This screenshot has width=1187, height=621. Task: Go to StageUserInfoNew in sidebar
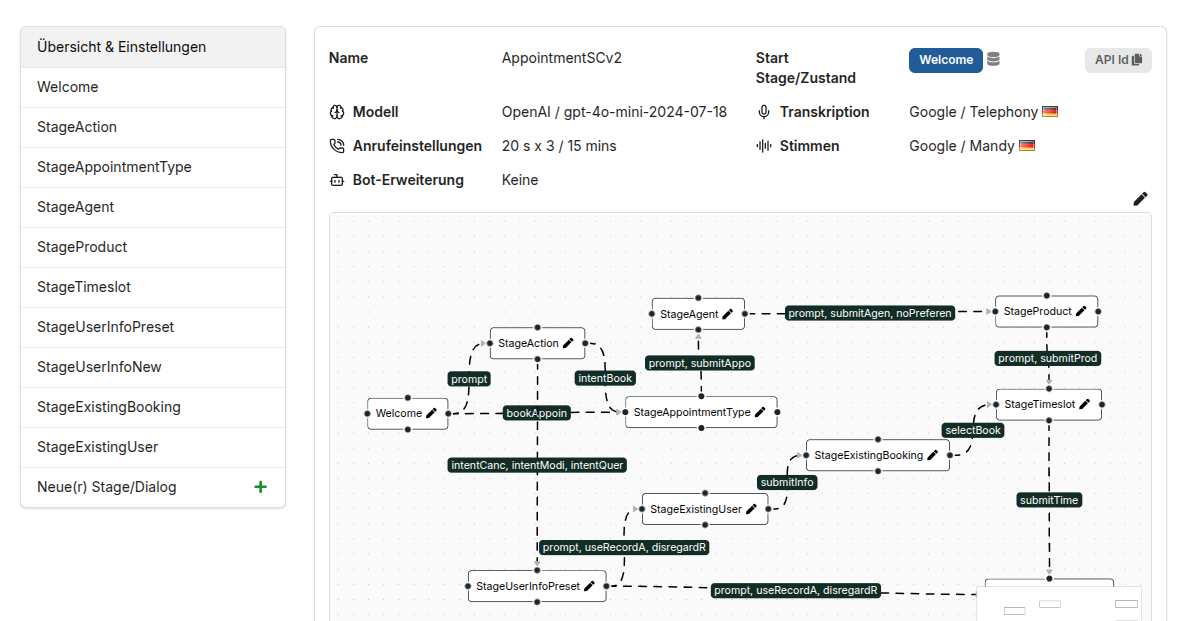[153, 367]
